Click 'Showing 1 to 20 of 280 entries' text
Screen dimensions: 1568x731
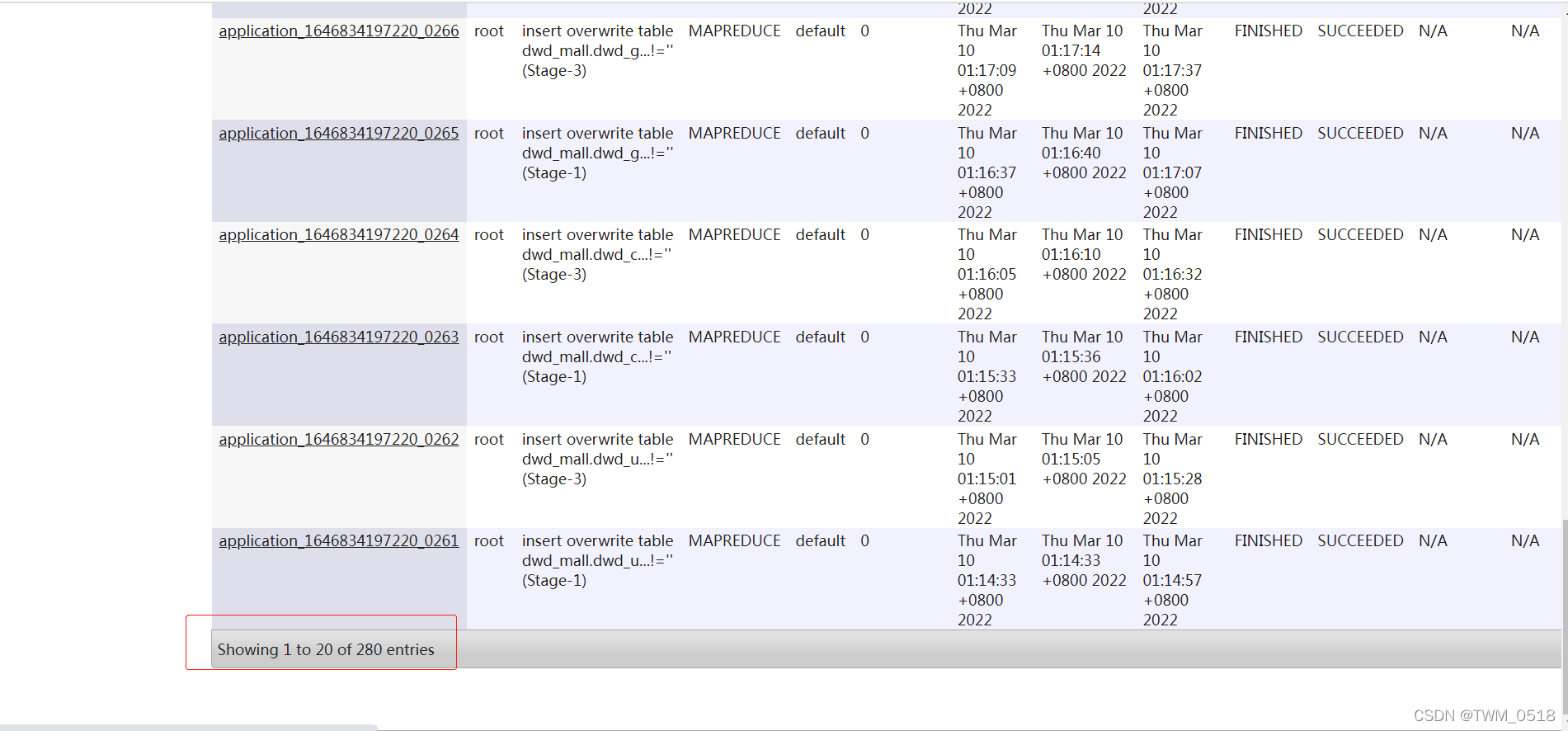(326, 650)
